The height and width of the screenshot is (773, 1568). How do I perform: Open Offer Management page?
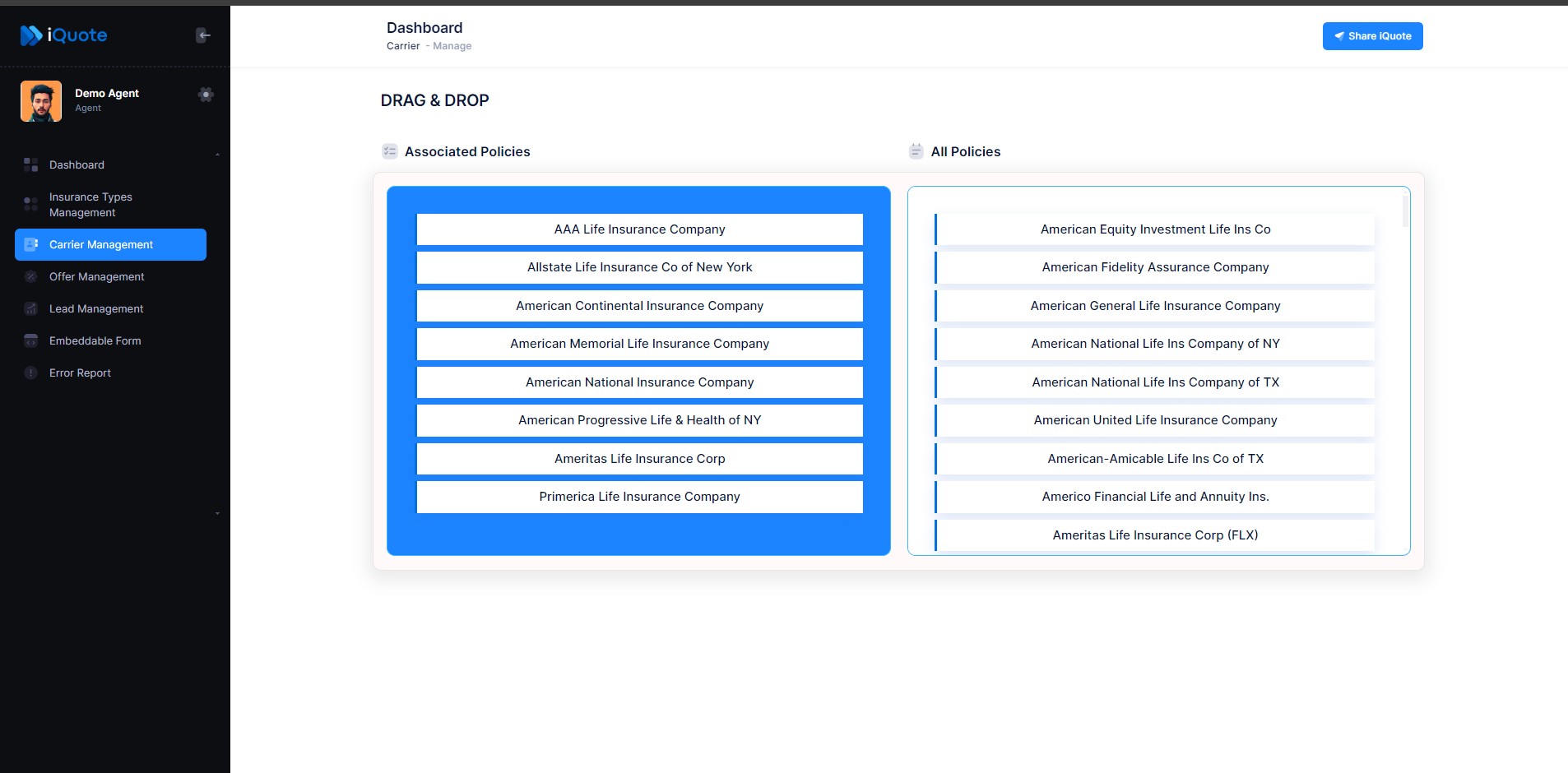[x=110, y=276]
